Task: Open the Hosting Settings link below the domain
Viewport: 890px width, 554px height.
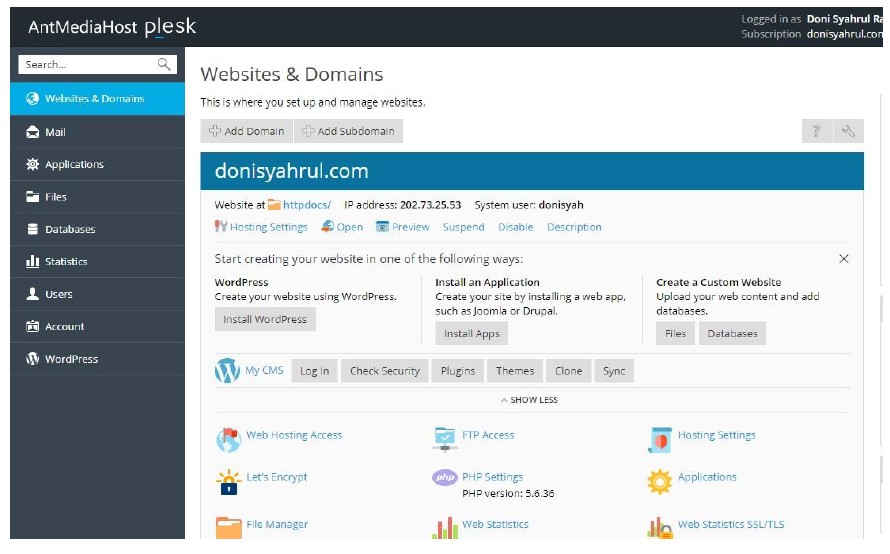Action: click(x=268, y=227)
